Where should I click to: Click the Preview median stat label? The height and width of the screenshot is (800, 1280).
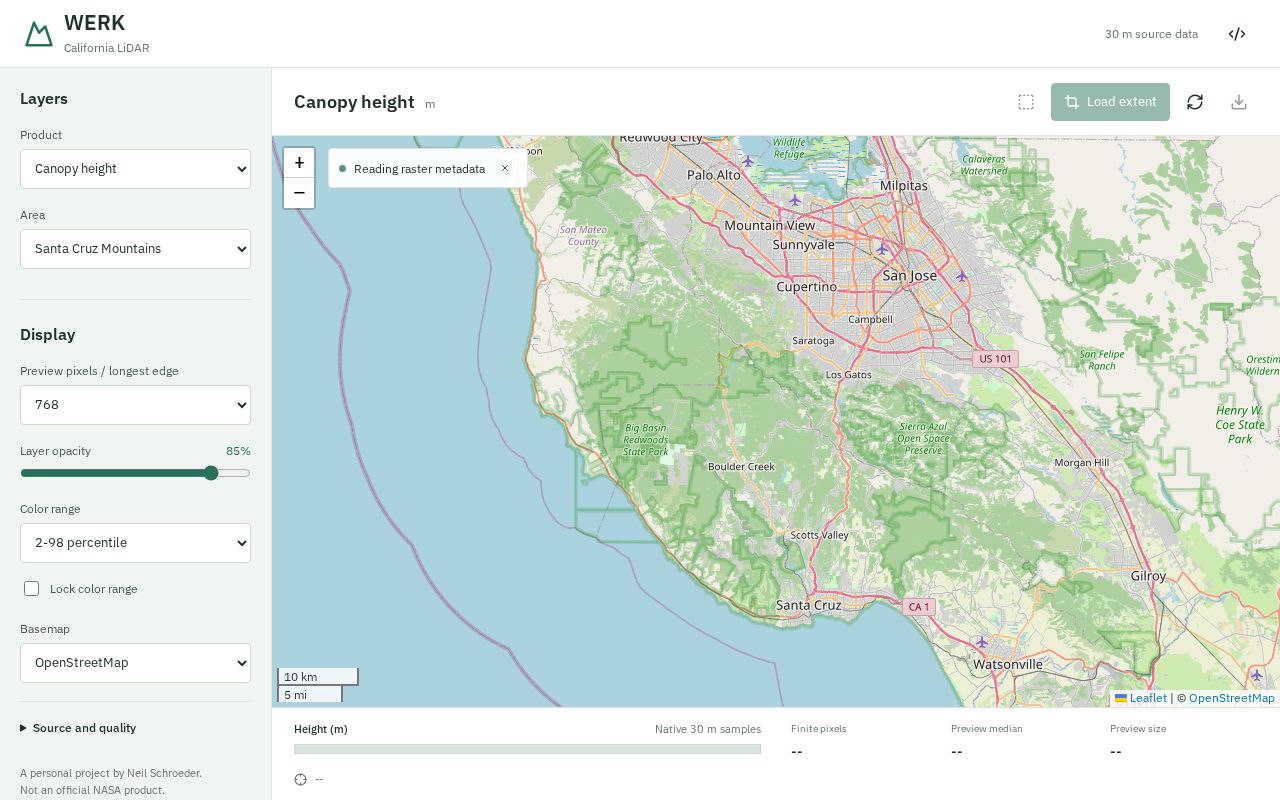click(987, 729)
